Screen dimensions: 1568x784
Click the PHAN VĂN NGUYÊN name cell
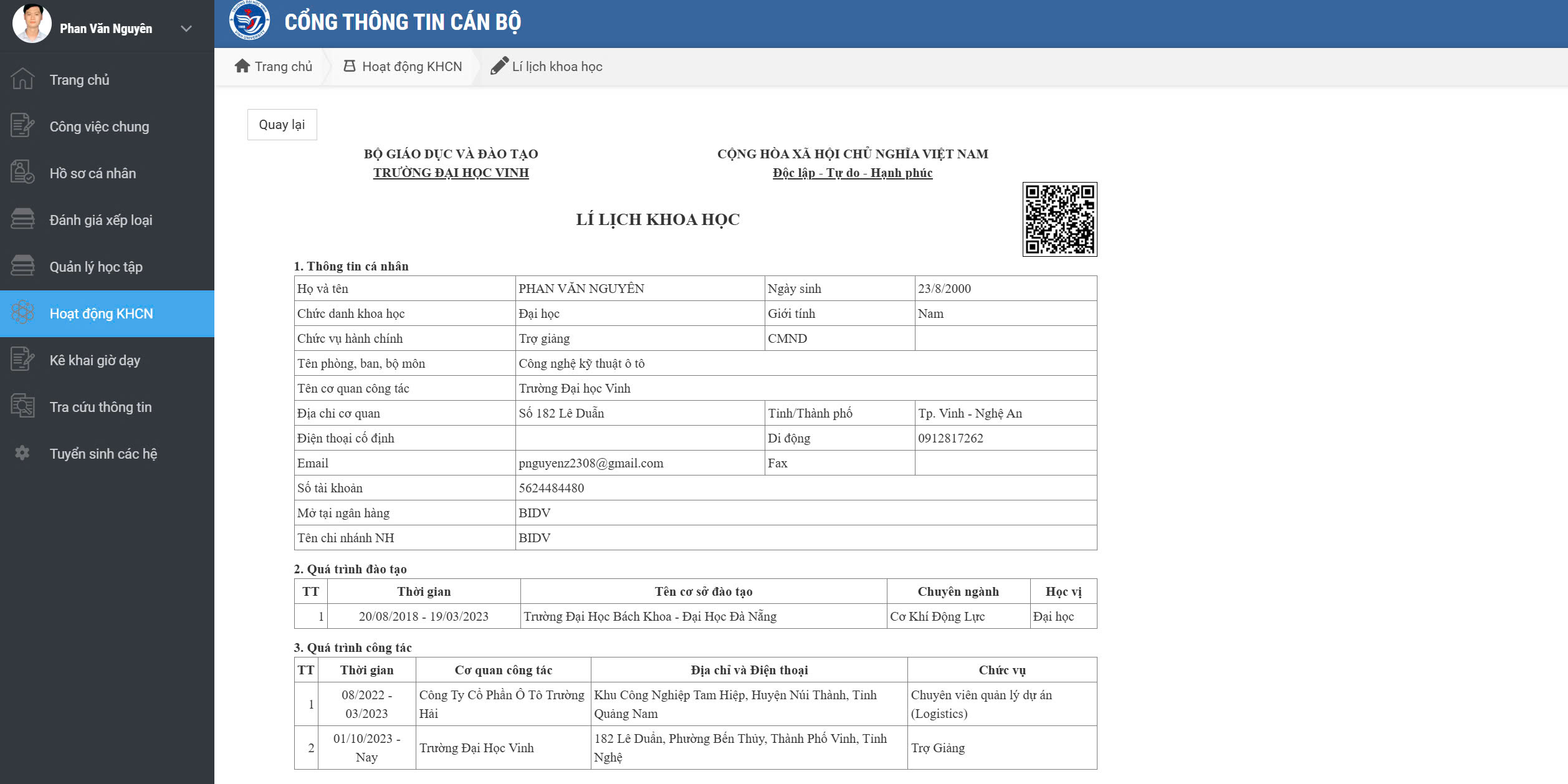pos(640,289)
